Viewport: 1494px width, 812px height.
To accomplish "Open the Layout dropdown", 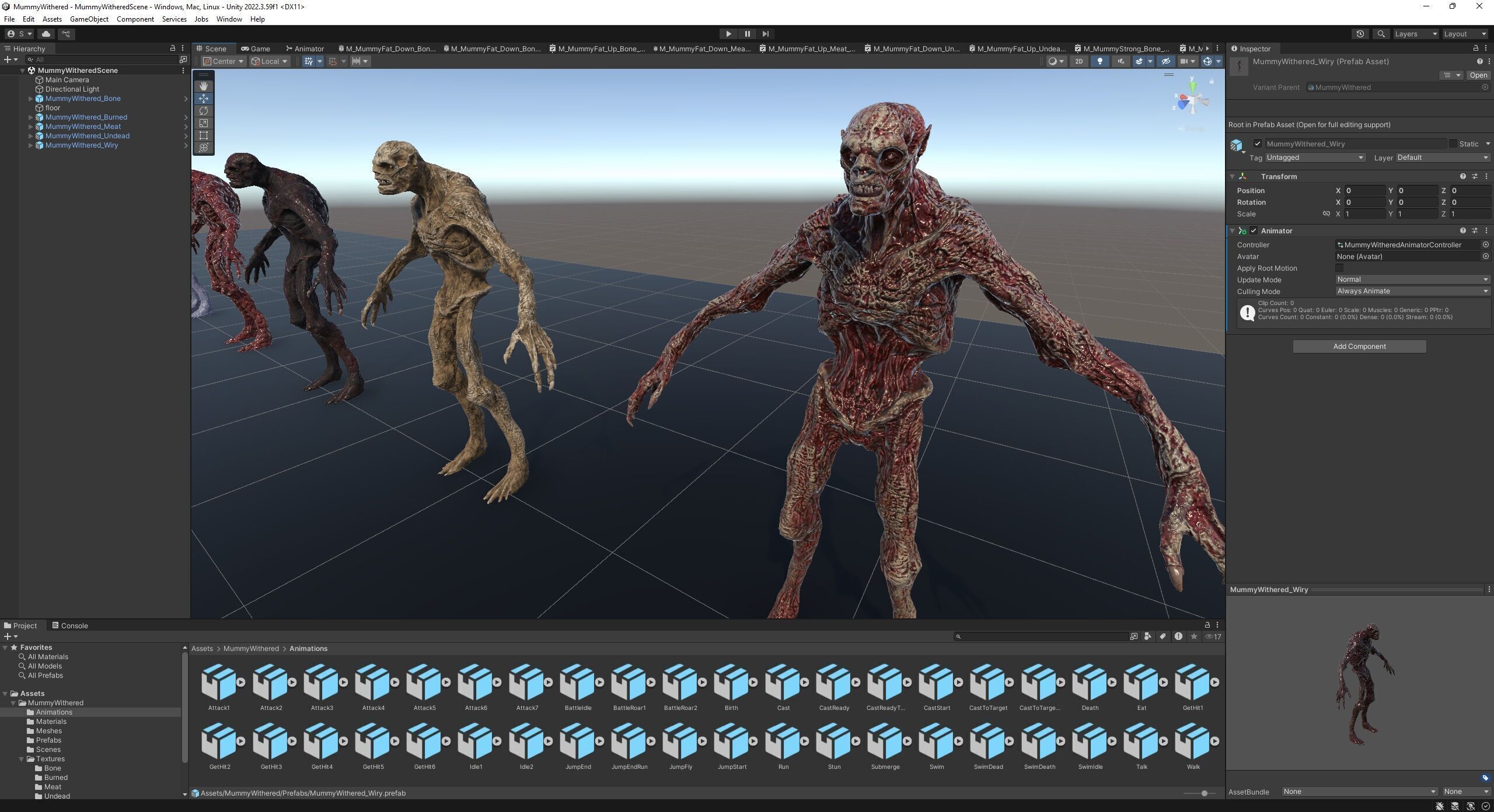I will coord(1465,34).
